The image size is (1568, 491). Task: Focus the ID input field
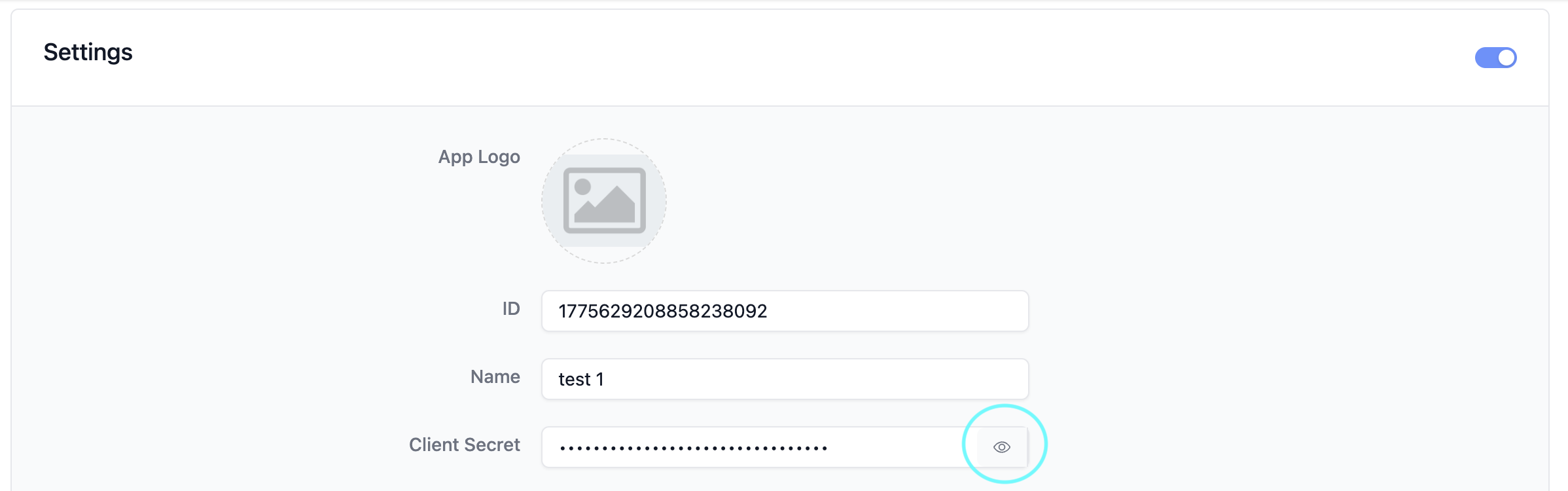[785, 311]
